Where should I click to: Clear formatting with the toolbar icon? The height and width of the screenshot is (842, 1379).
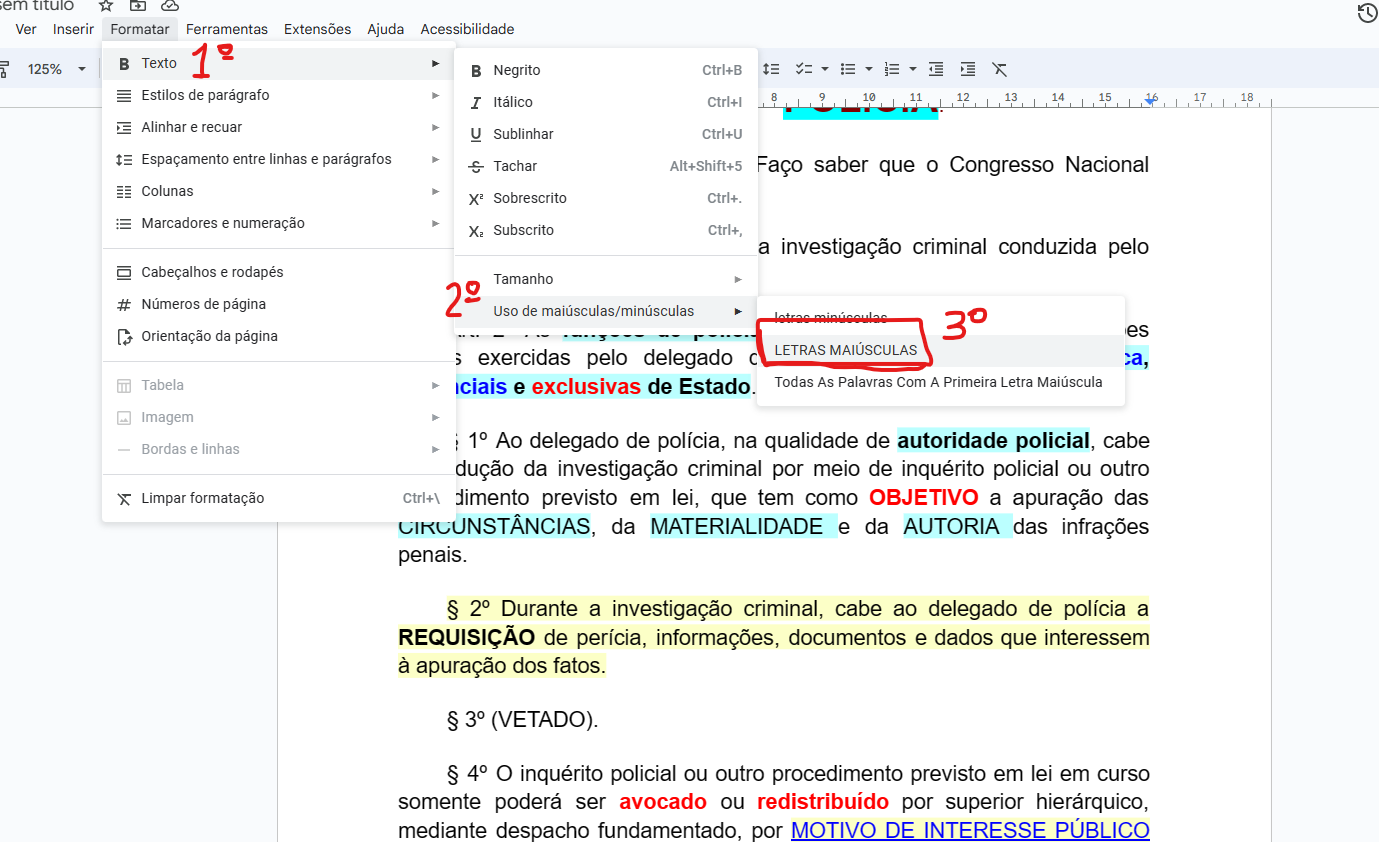[x=1000, y=69]
